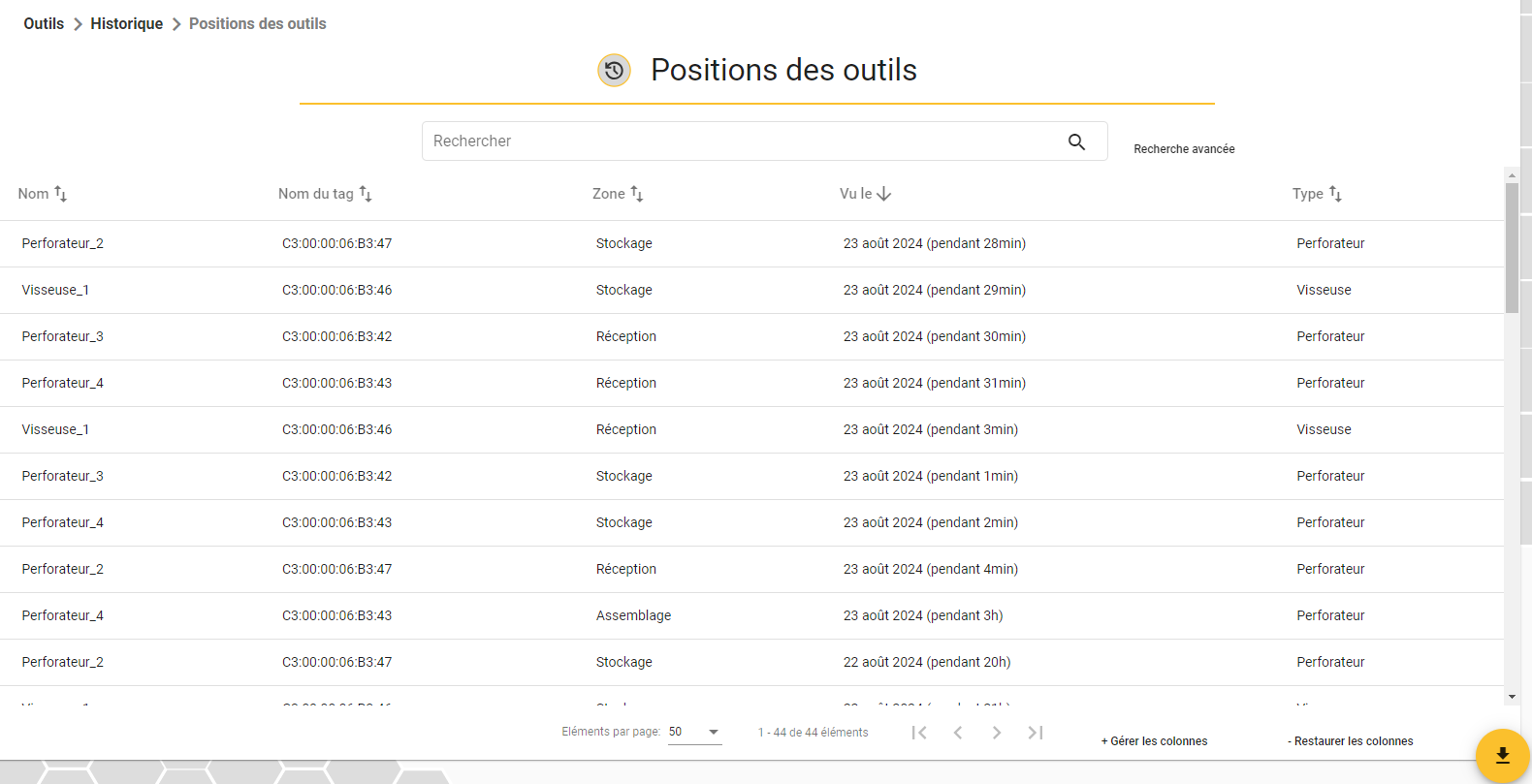The width and height of the screenshot is (1532, 784).
Task: Click Gérer les colonnes
Action: [1154, 741]
